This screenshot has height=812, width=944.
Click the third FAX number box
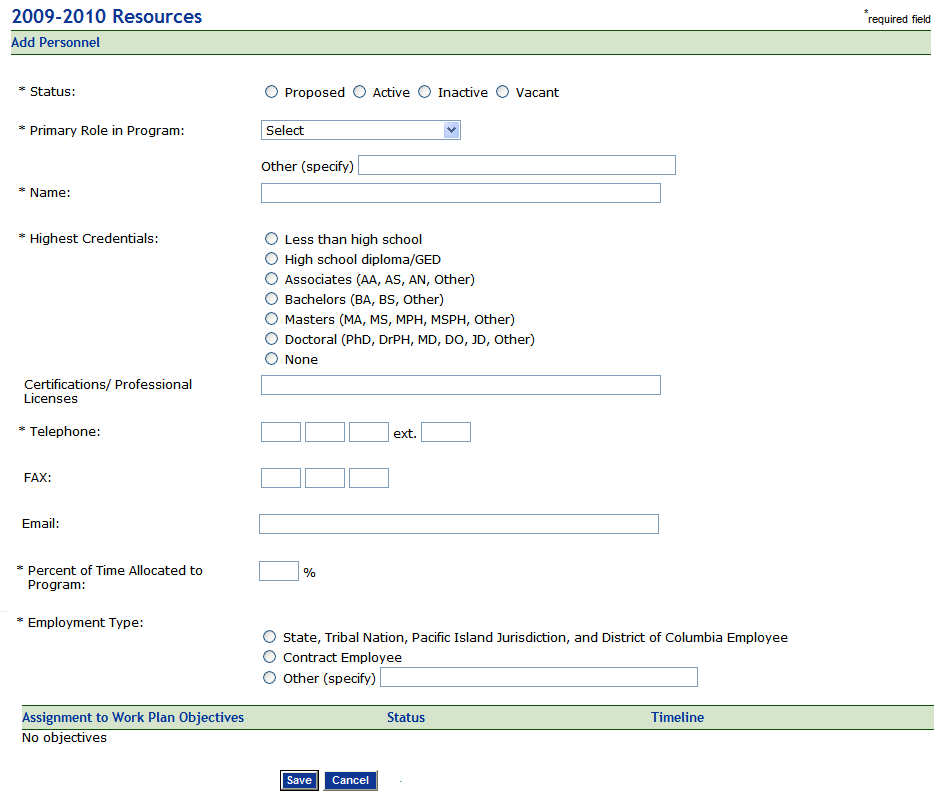[x=368, y=478]
